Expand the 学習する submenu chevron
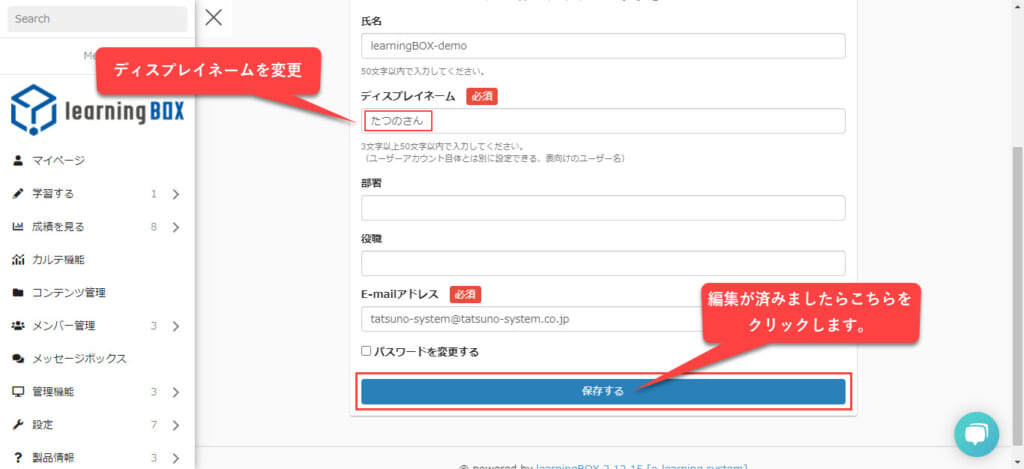The height and width of the screenshot is (469, 1024). pyautogui.click(x=175, y=194)
